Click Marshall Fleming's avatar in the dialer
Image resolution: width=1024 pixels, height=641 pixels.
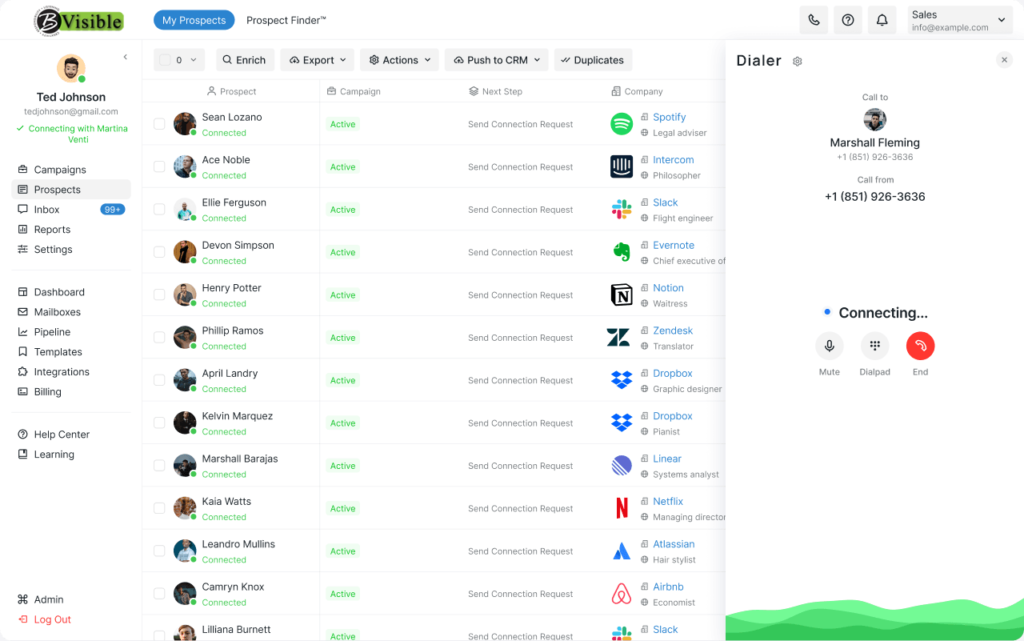[874, 119]
